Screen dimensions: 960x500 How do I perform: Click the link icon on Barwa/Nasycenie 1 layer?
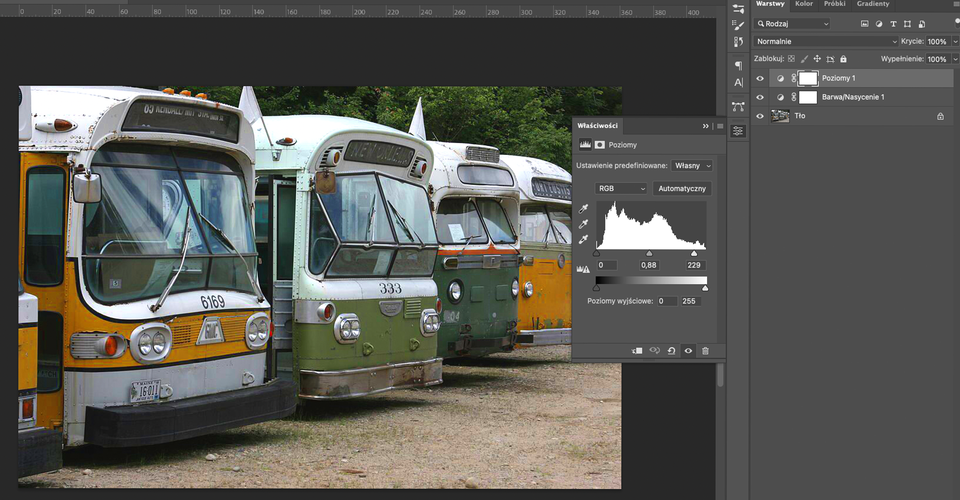click(x=794, y=97)
